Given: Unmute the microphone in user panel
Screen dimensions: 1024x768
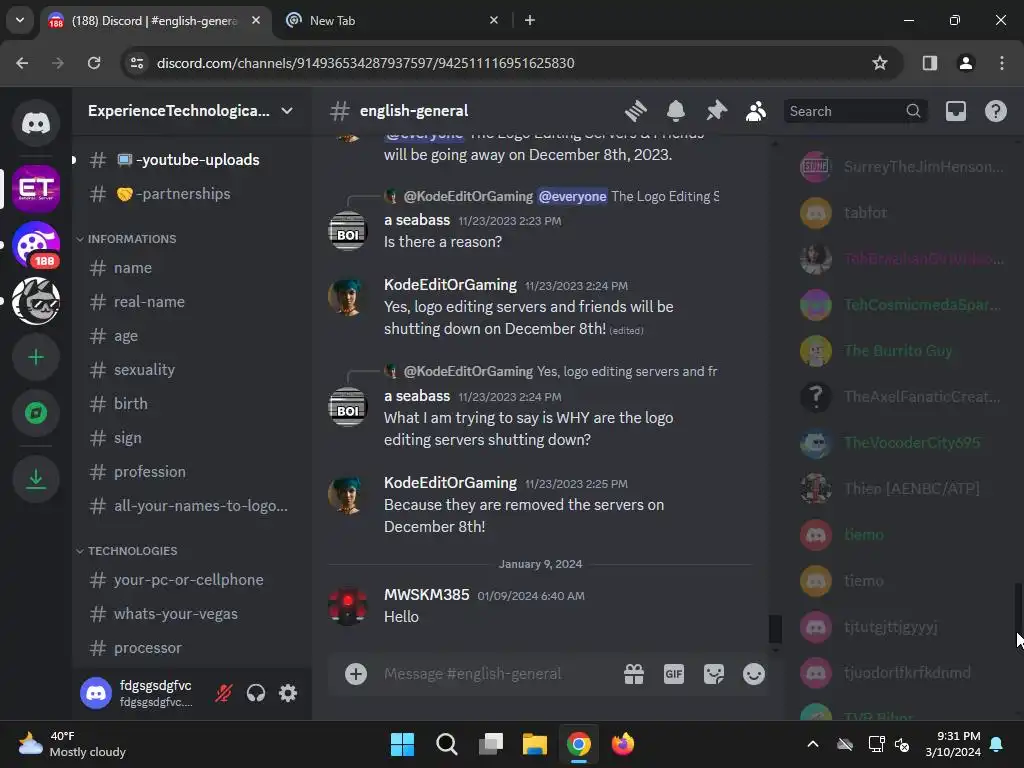Looking at the screenshot, I should [223, 693].
